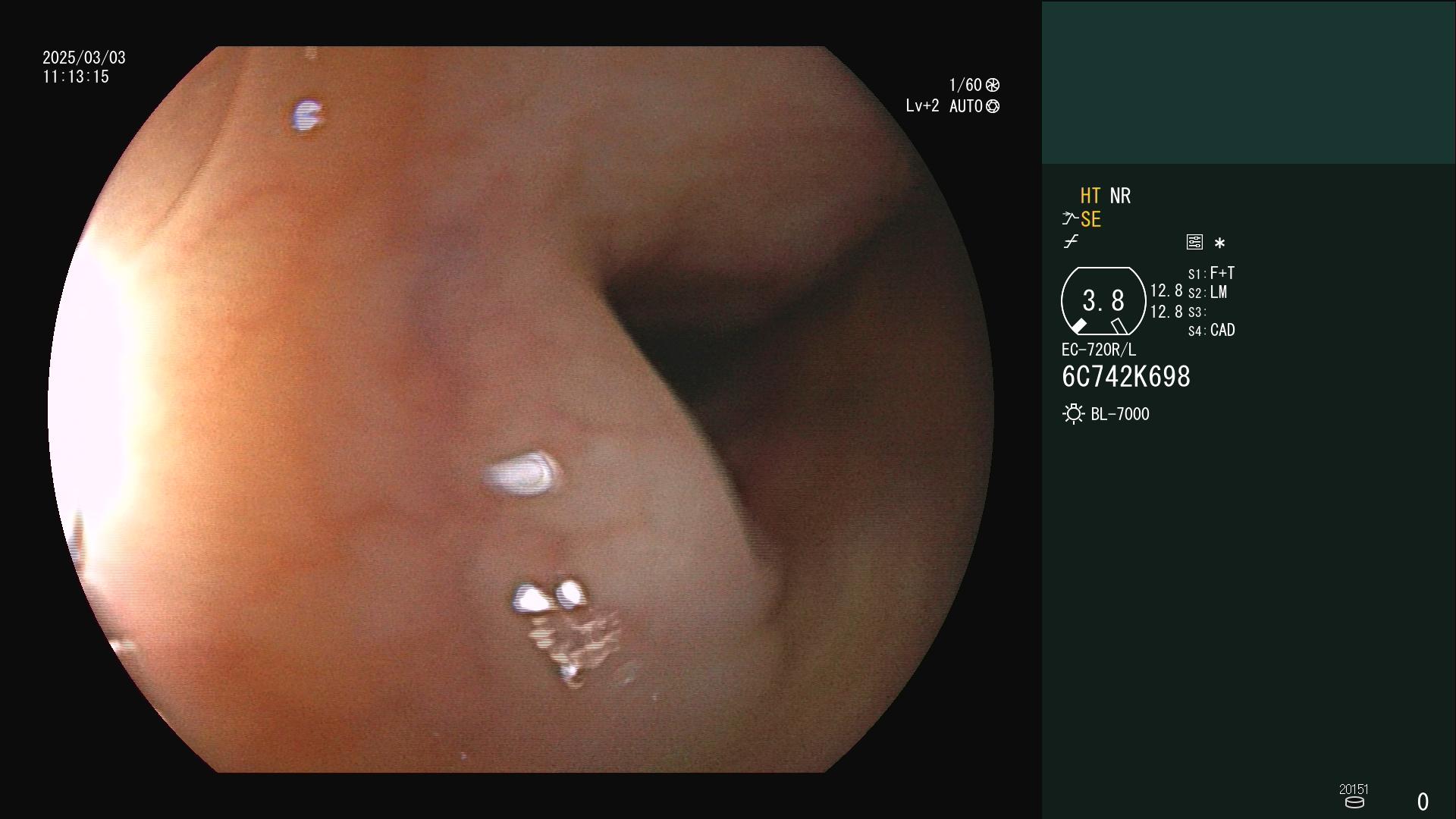Image resolution: width=1456 pixels, height=819 pixels.
Task: Click the tone curve icon below SE
Action: point(1071,242)
